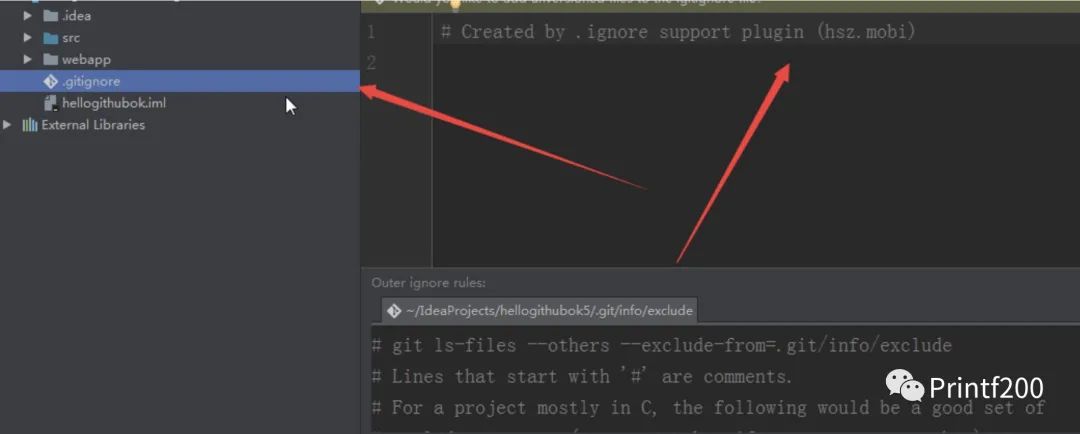Select the External Libraries label
This screenshot has width=1080, height=434.
(x=93, y=125)
